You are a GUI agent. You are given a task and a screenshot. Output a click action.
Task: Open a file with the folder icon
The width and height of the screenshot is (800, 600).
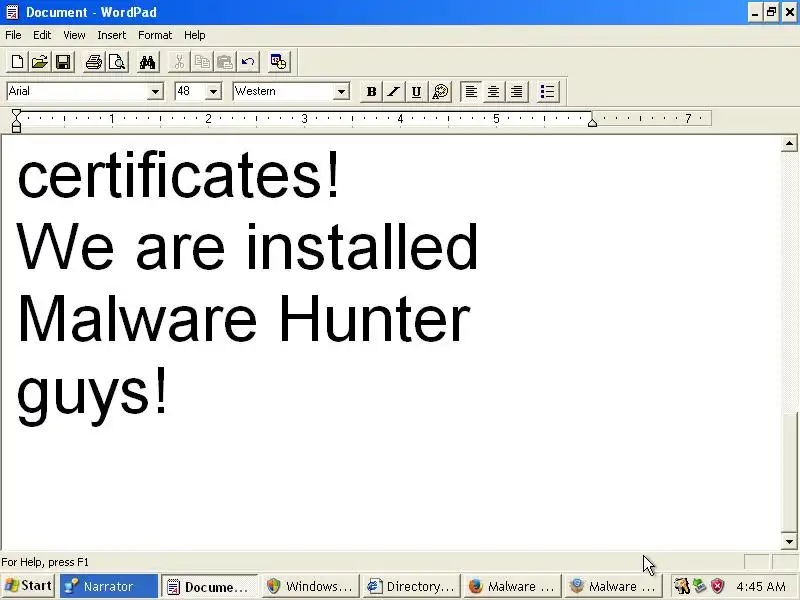40,62
